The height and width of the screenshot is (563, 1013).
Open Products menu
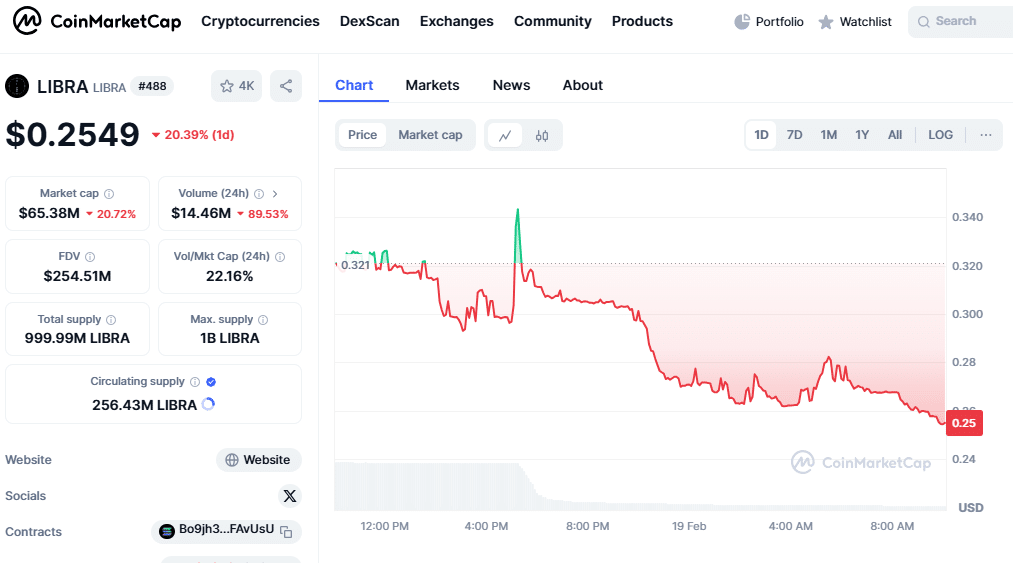pyautogui.click(x=642, y=21)
